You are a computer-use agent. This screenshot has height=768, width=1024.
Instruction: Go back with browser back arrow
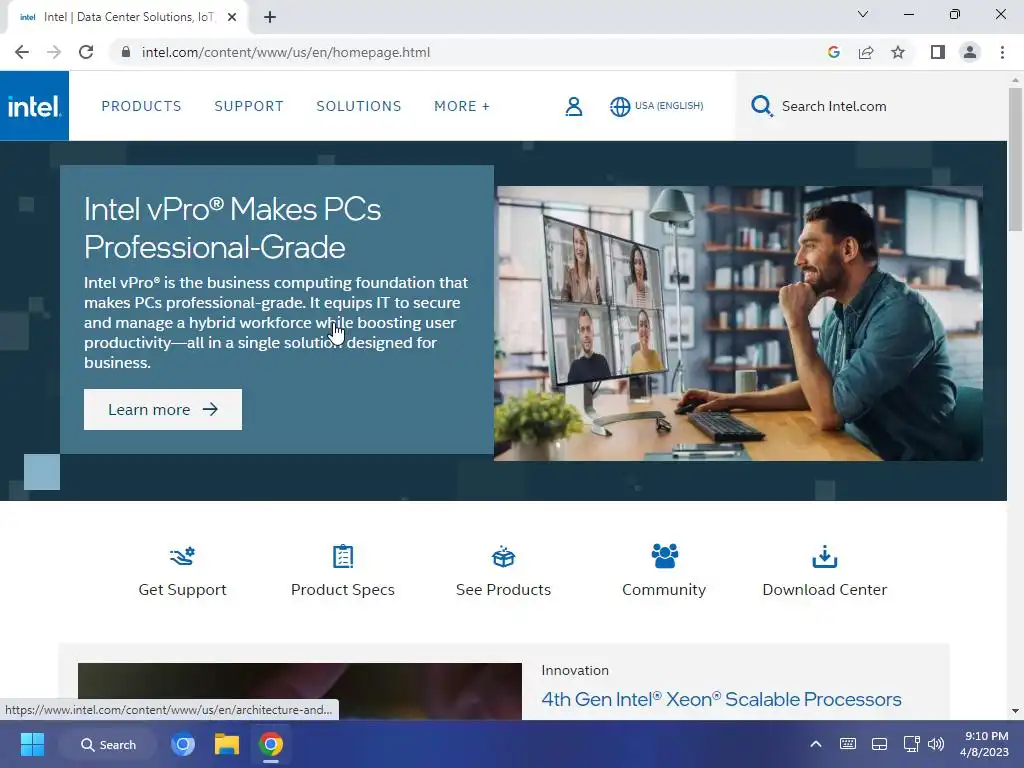click(22, 52)
